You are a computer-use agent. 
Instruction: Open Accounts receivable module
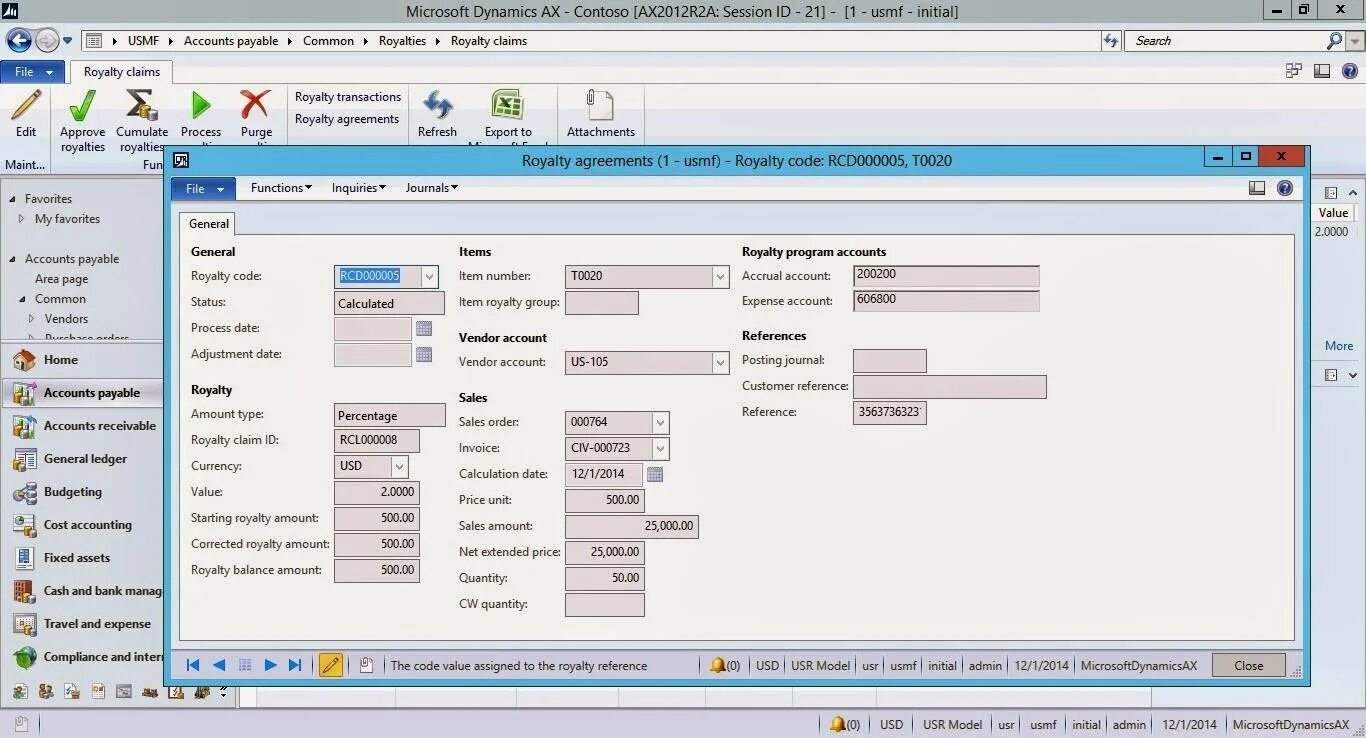coord(81,426)
